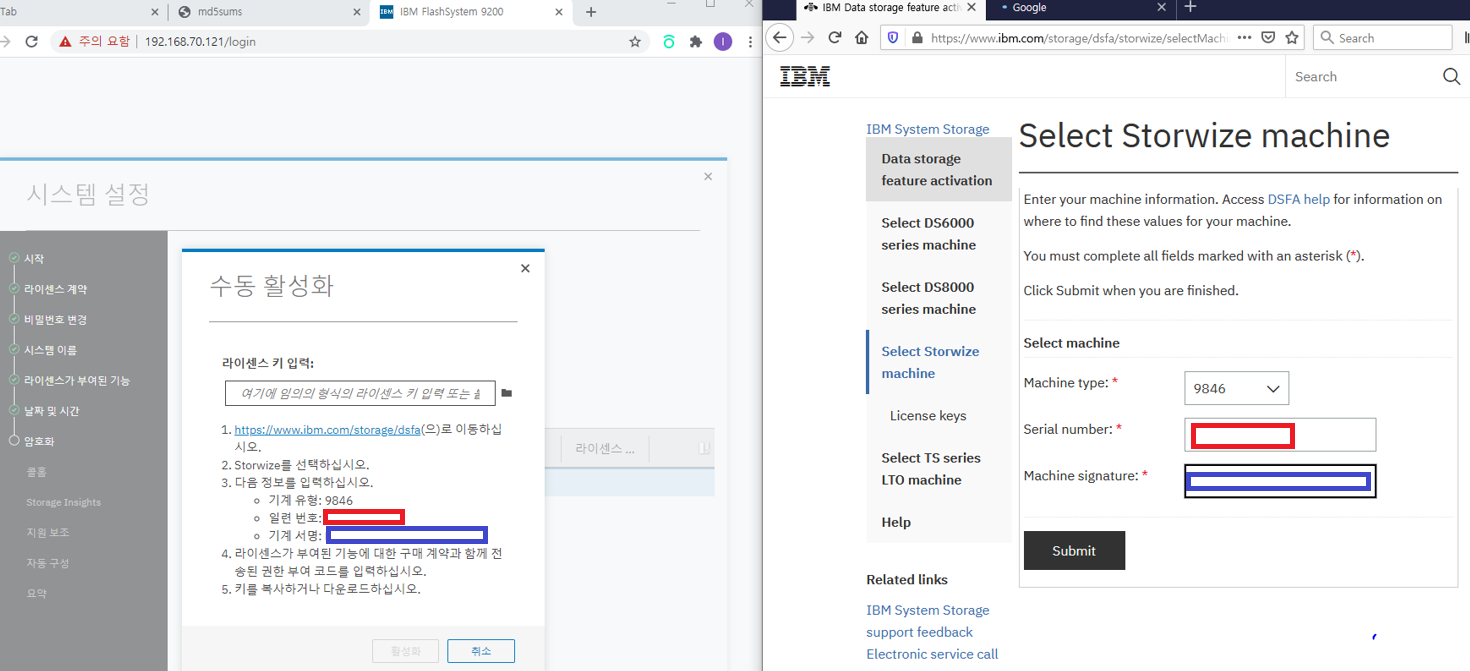Close the 수동 활성화 dialog

click(x=525, y=268)
